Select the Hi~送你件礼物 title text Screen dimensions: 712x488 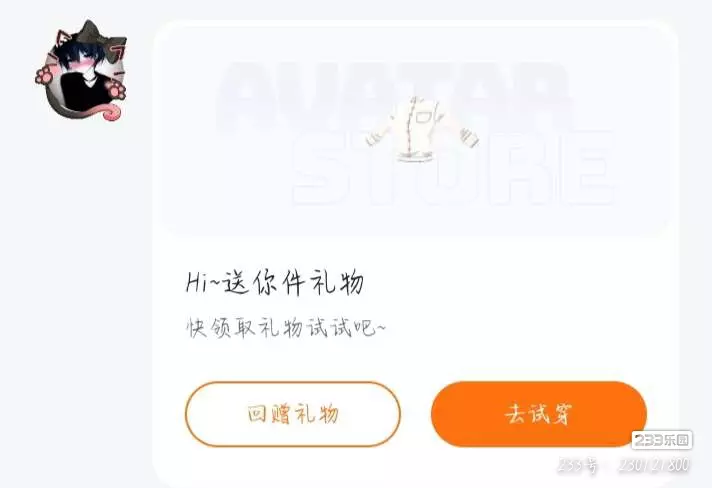coord(275,282)
